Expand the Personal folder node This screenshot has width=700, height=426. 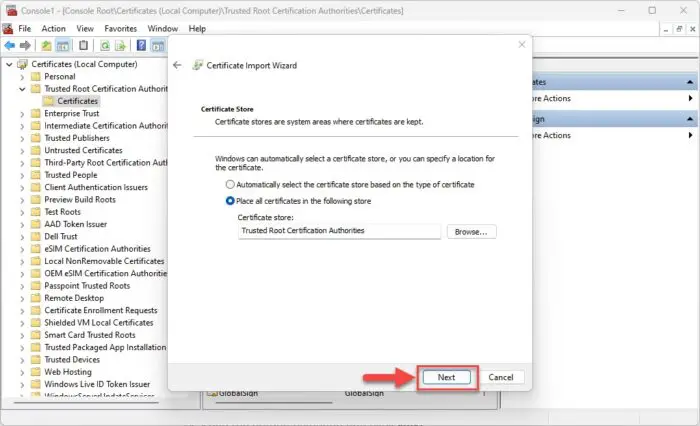(22, 76)
